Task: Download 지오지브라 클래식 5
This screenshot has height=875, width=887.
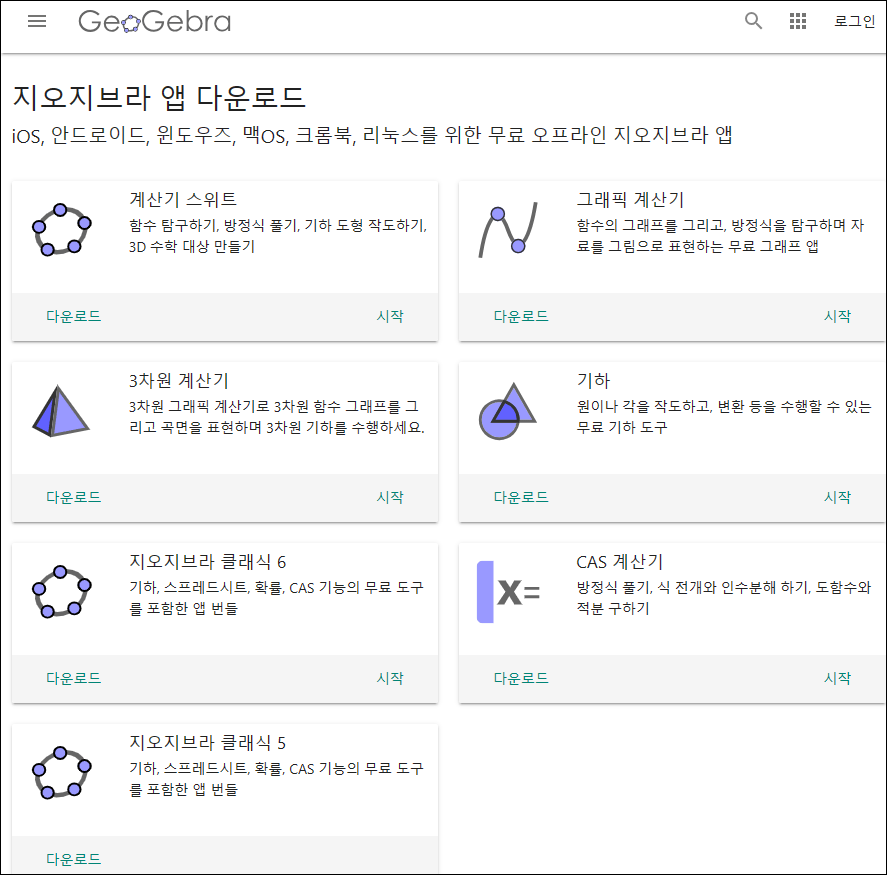Action: (74, 859)
